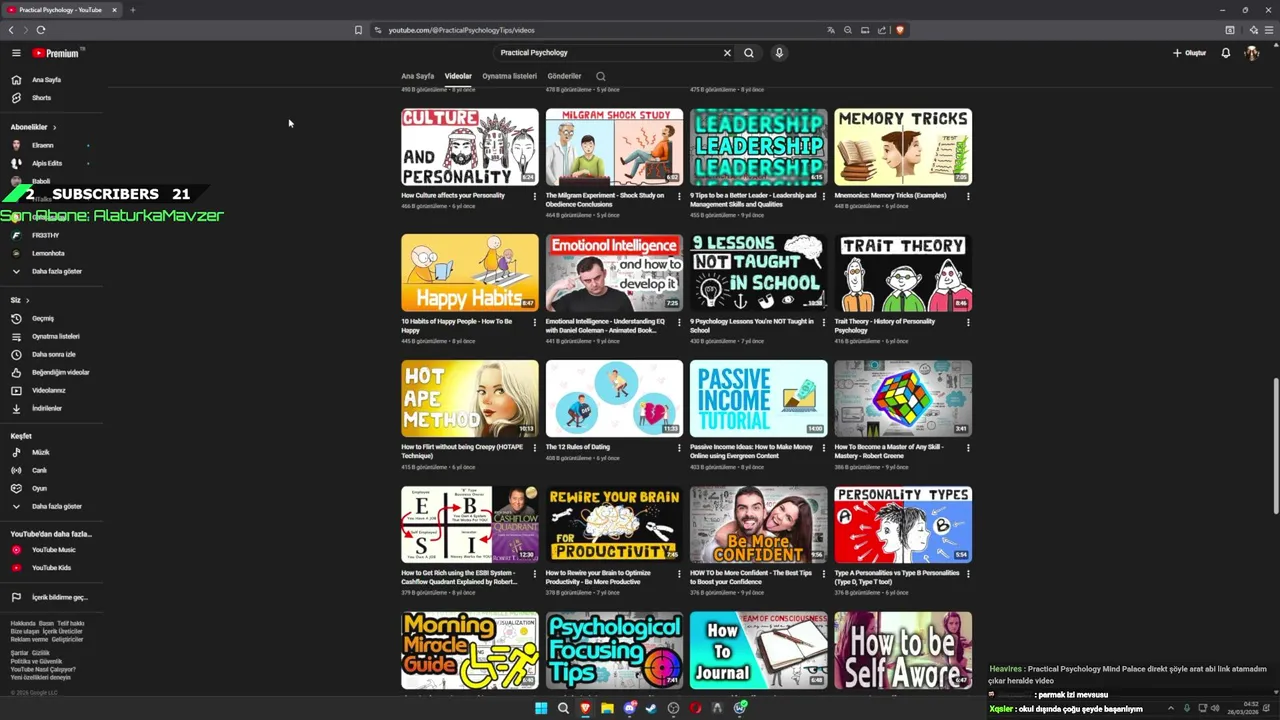Click the translate page icon in address bar

click(x=830, y=30)
